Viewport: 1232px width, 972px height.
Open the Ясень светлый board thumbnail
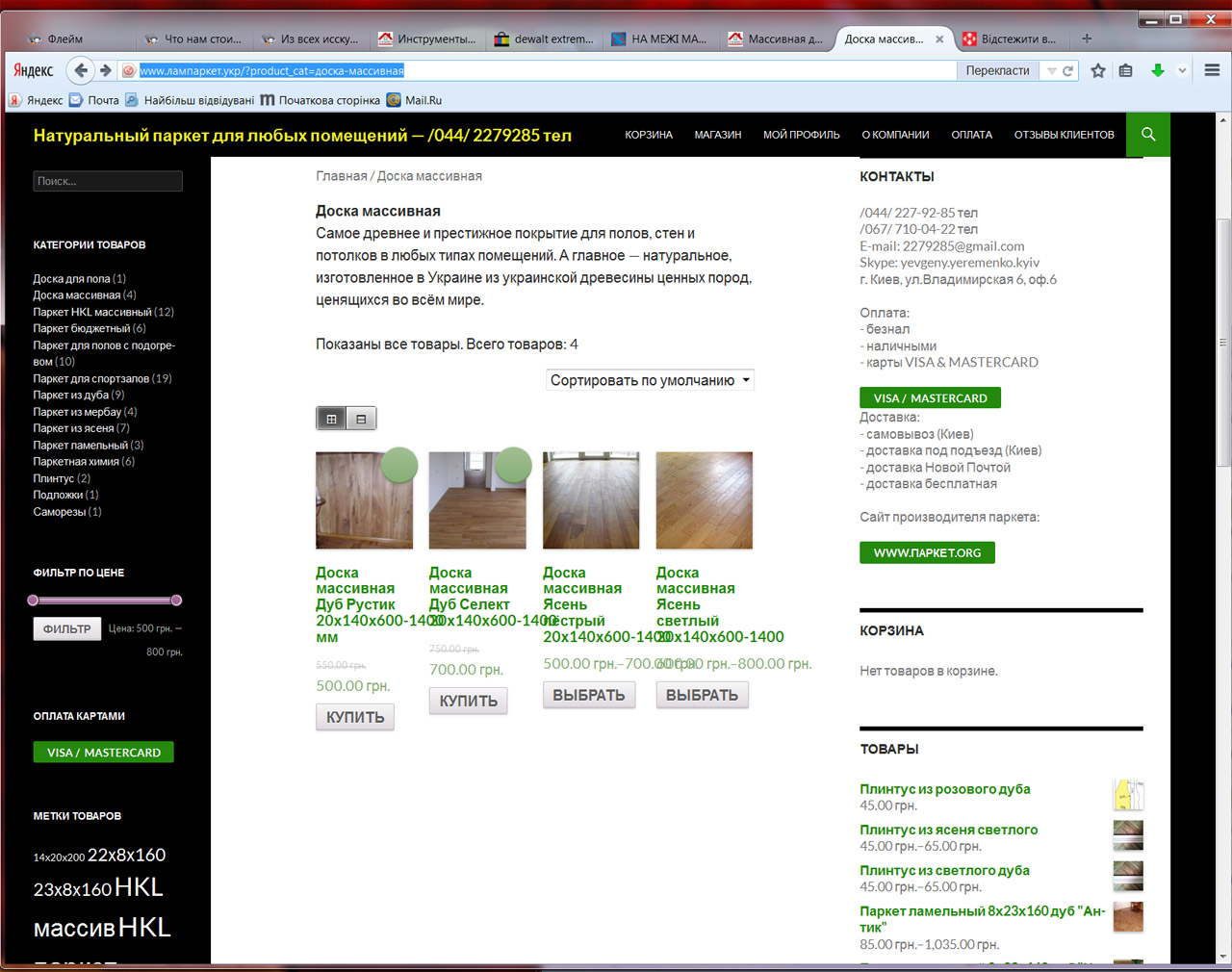[705, 500]
